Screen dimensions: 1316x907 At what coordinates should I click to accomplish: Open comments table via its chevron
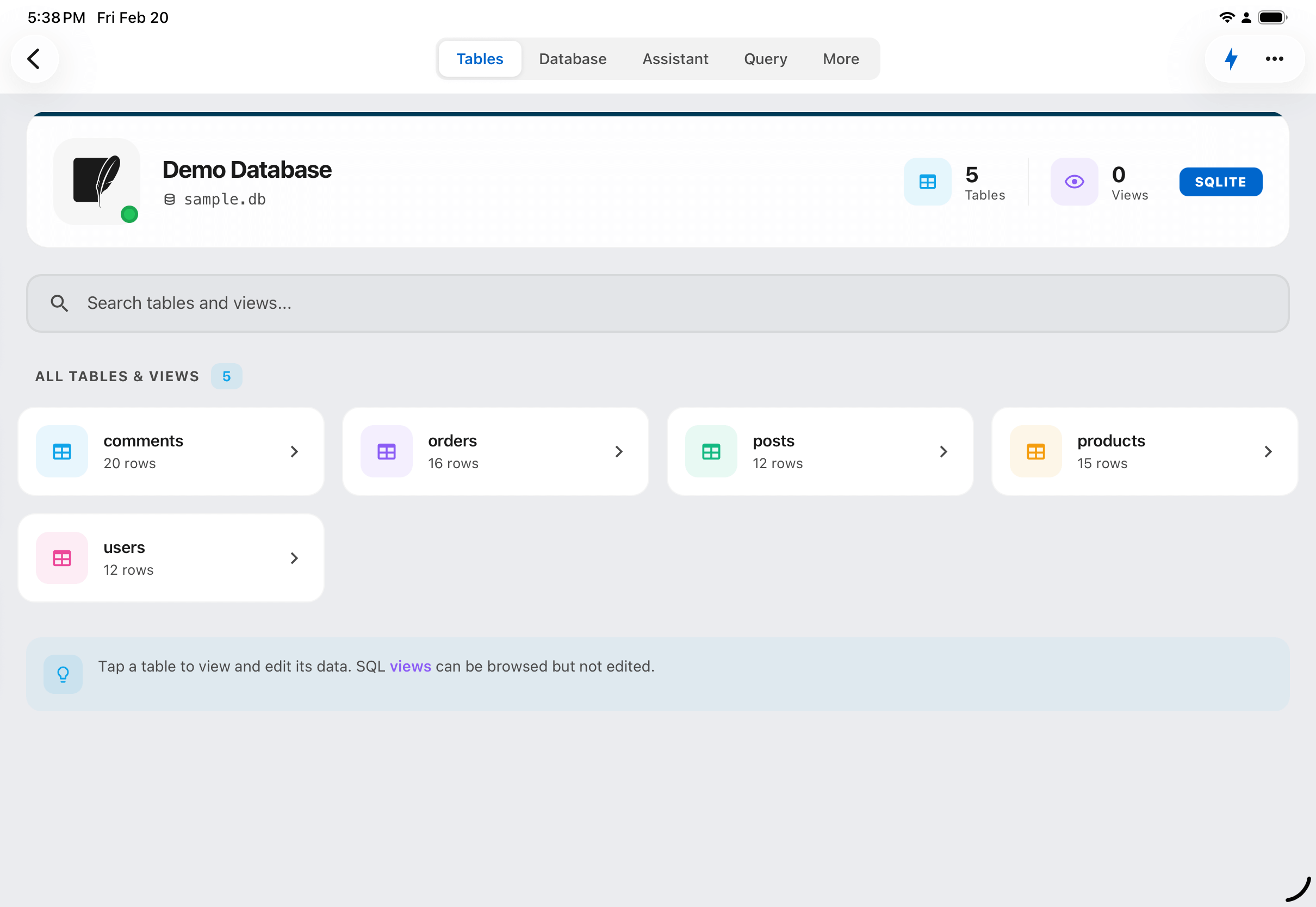[x=294, y=451]
